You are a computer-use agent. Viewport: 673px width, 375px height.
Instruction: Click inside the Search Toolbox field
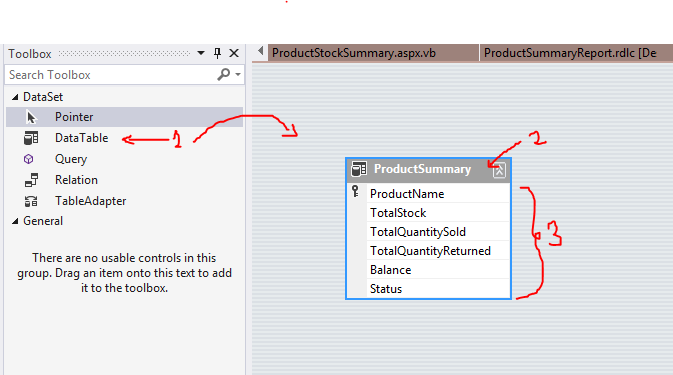tap(112, 75)
